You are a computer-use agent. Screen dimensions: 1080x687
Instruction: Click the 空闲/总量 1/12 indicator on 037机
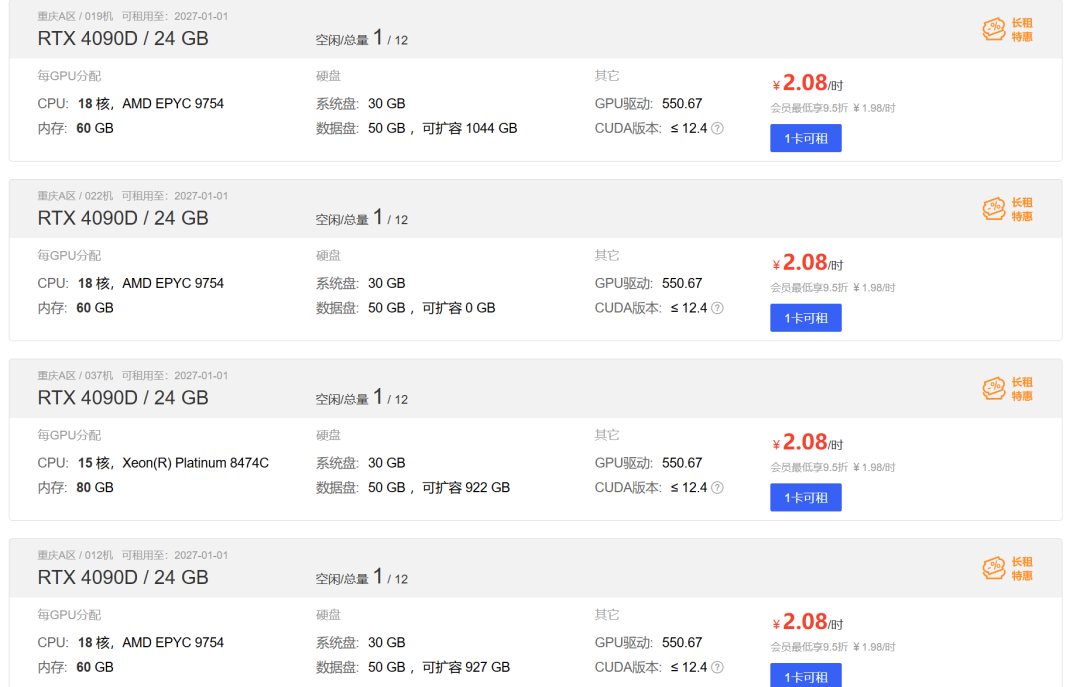click(362, 398)
